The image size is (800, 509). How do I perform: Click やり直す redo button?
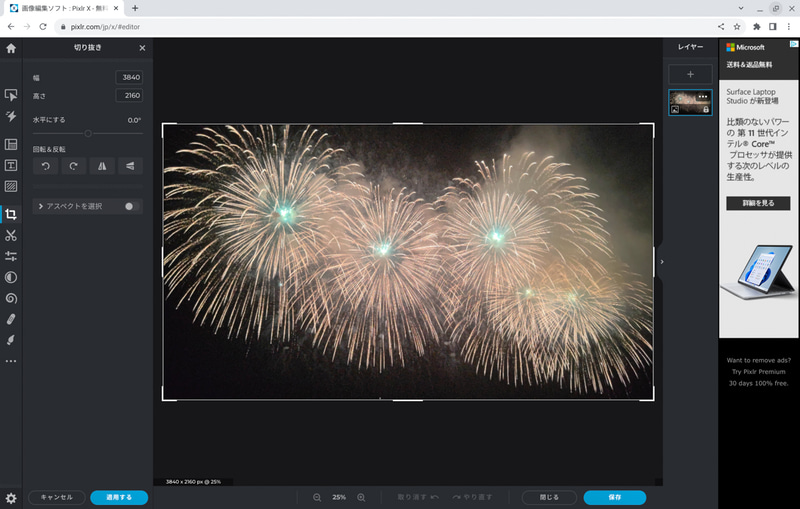[472, 497]
